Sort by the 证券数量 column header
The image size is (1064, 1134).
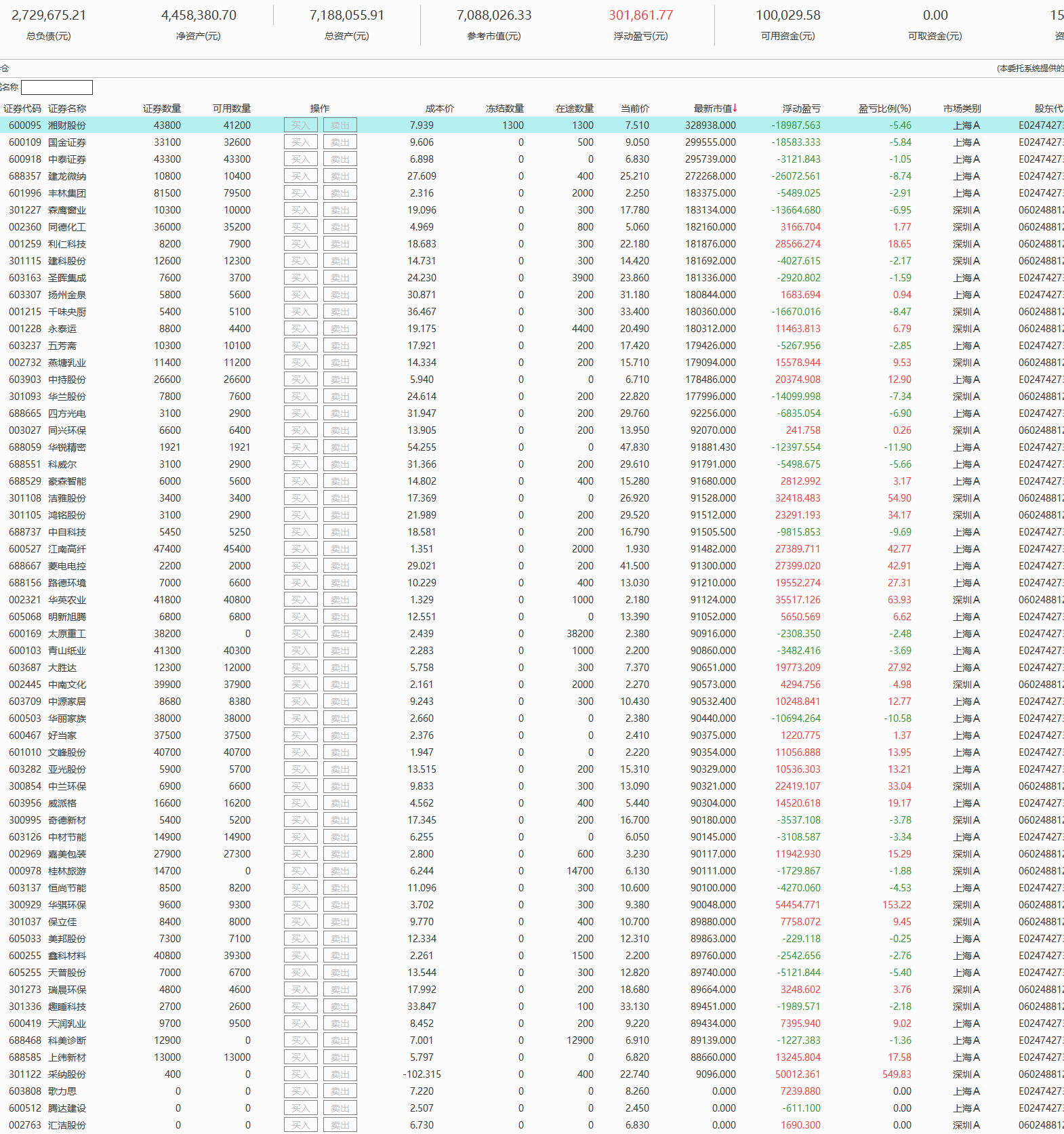162,108
